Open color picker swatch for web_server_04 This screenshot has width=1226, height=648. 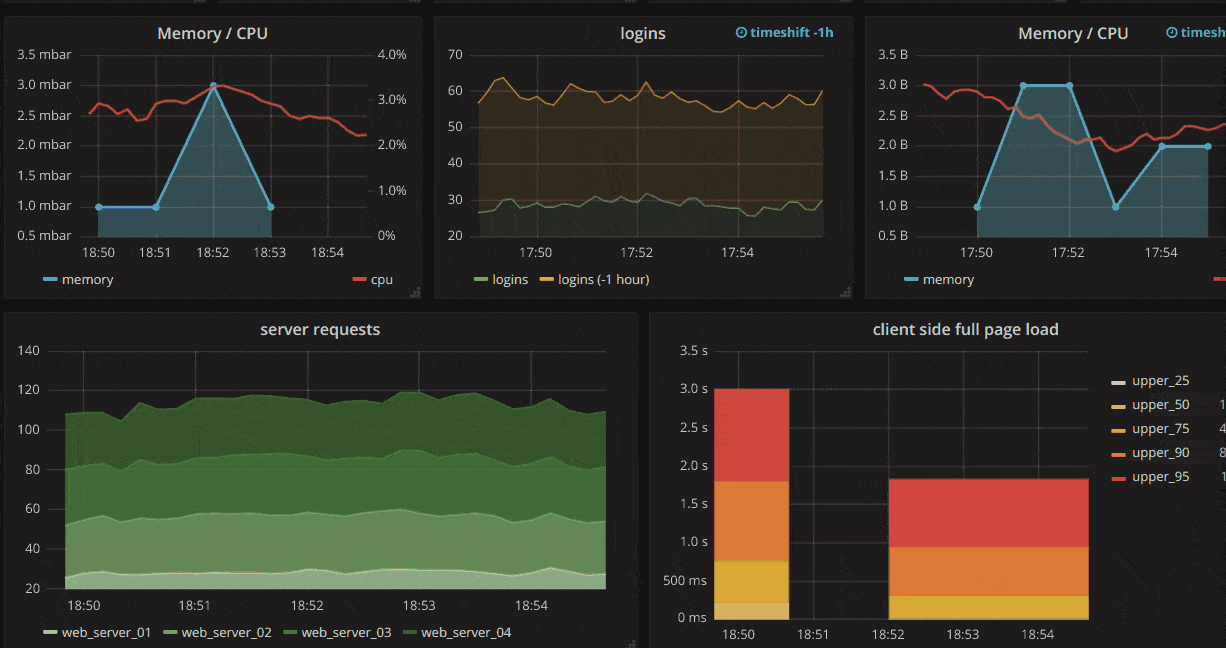410,633
